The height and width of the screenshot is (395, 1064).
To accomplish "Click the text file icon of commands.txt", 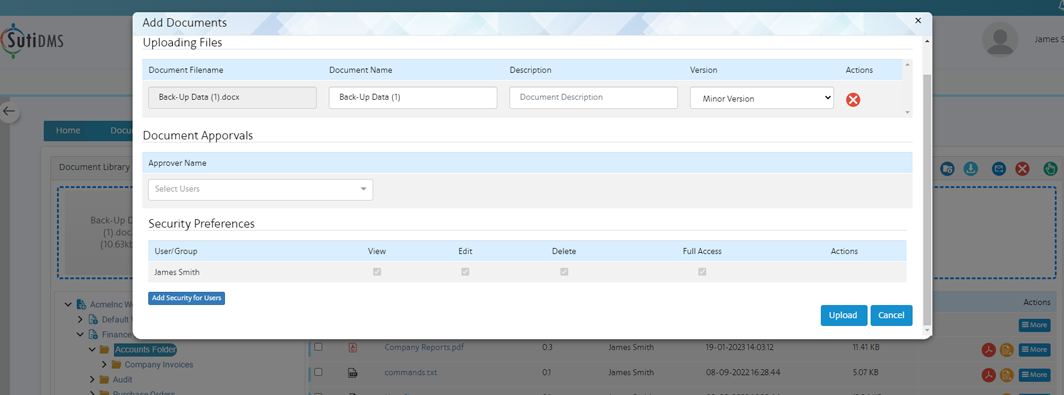I will tap(352, 373).
